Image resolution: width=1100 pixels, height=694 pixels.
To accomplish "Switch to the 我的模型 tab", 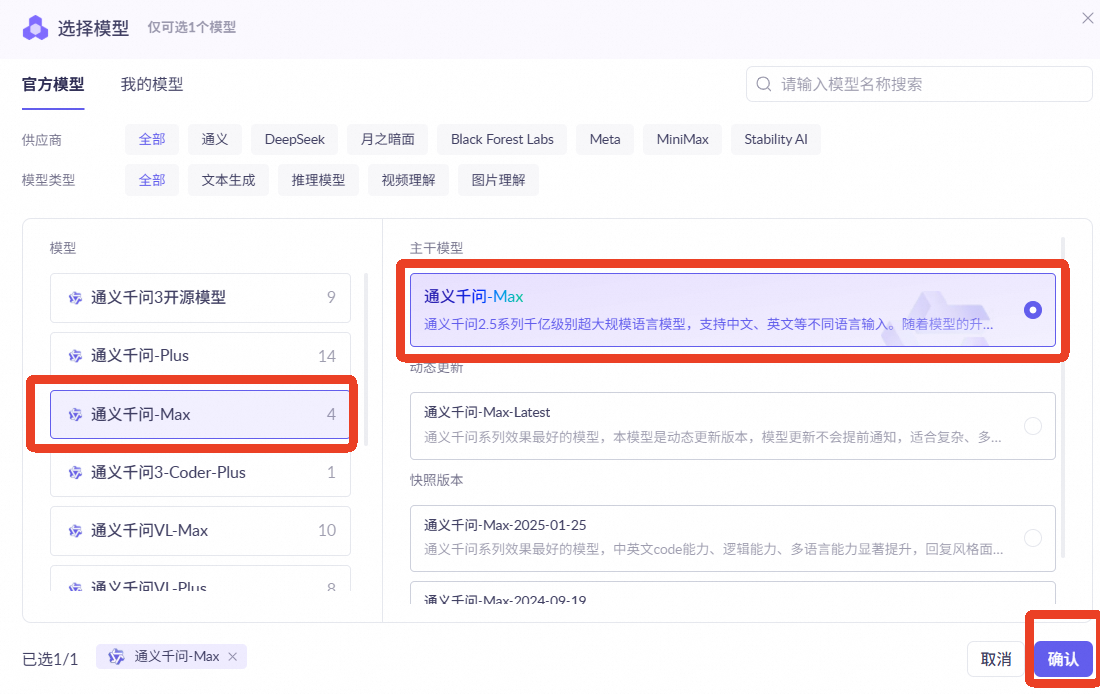I will [152, 84].
